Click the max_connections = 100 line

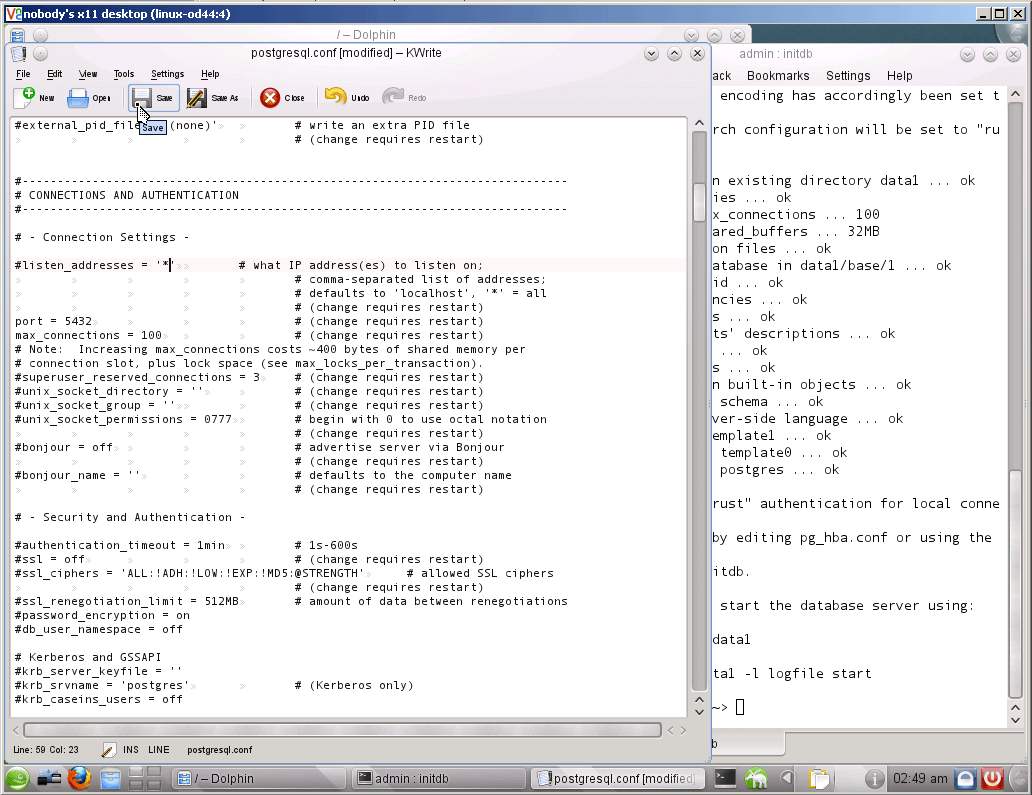pos(88,335)
